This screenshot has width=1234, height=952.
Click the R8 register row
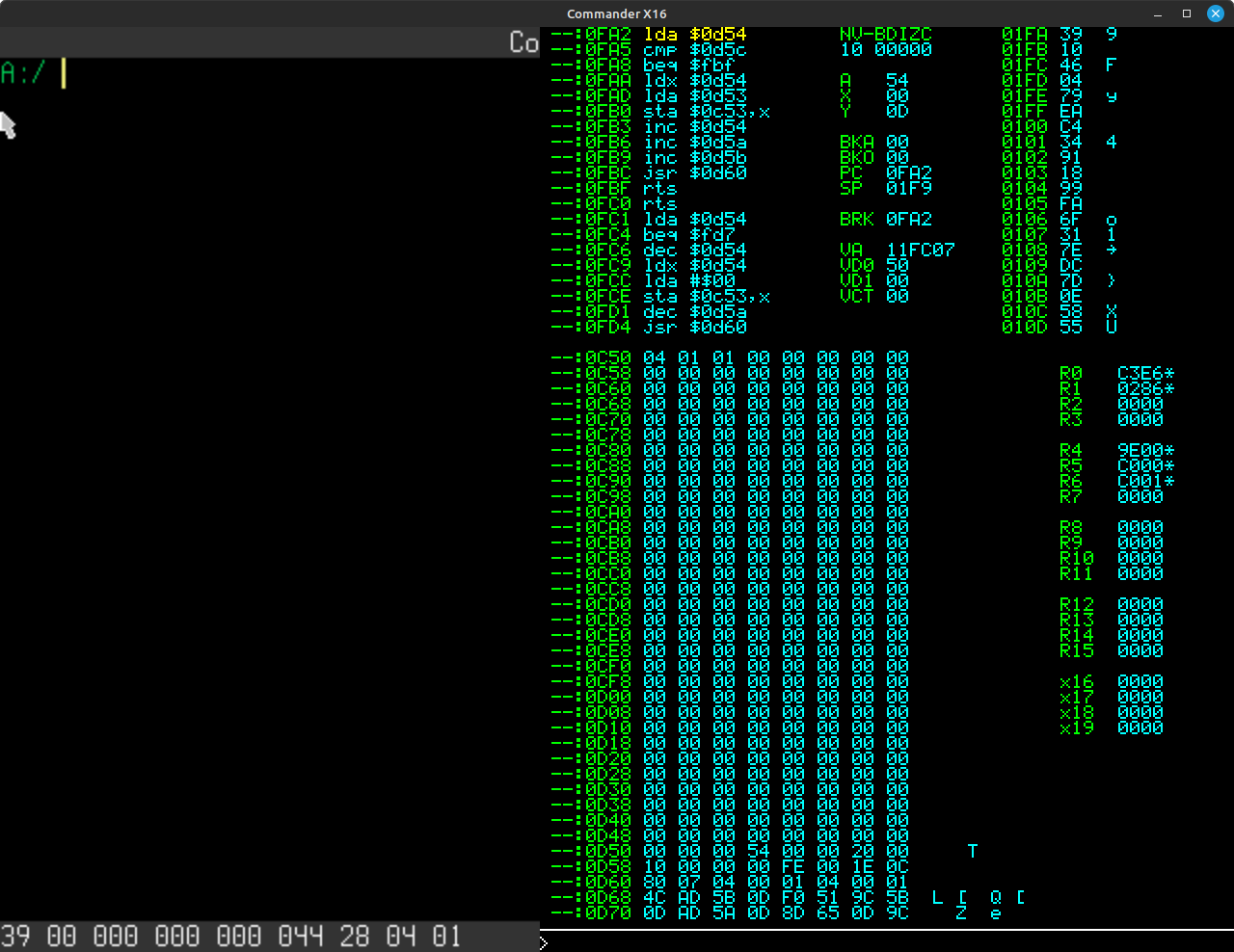[1112, 528]
